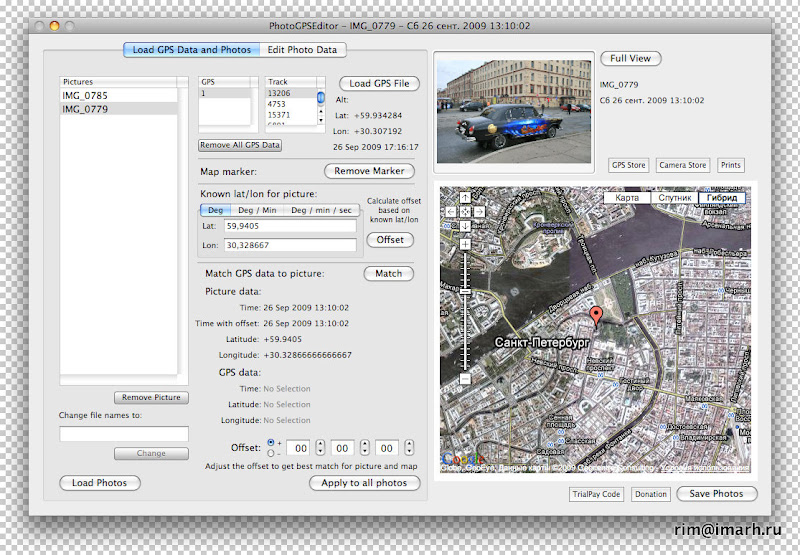Click the map pan down arrow
Screen dimensions: 800x555
click(x=465, y=226)
